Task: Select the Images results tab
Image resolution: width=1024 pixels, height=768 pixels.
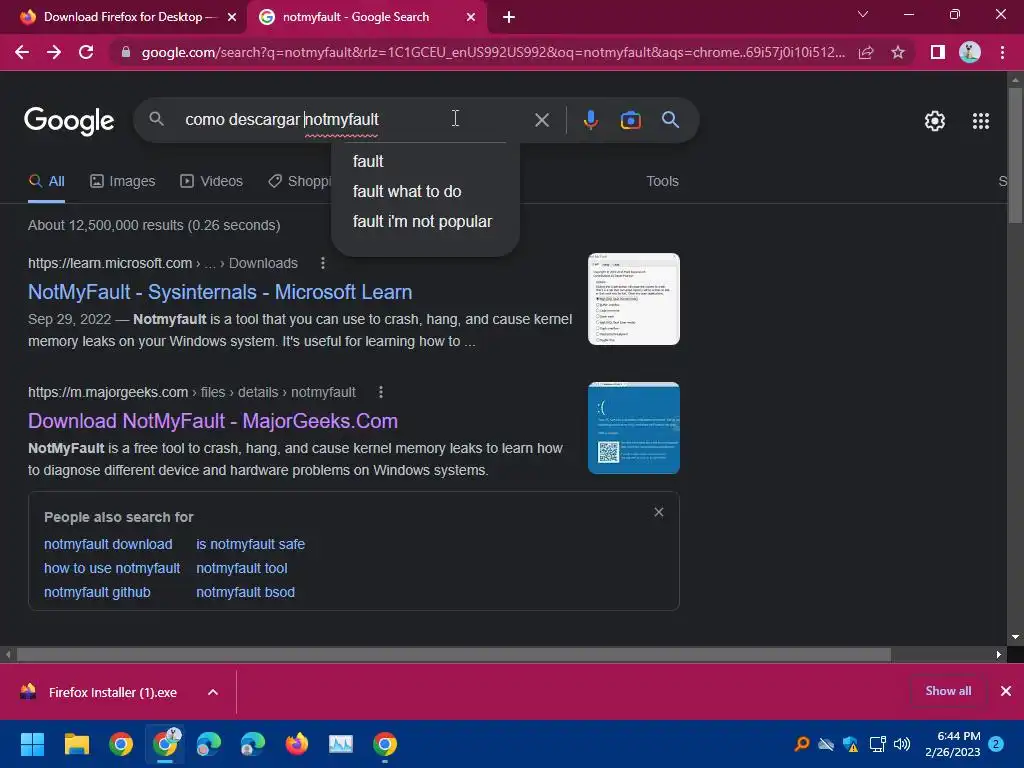Action: (123, 182)
